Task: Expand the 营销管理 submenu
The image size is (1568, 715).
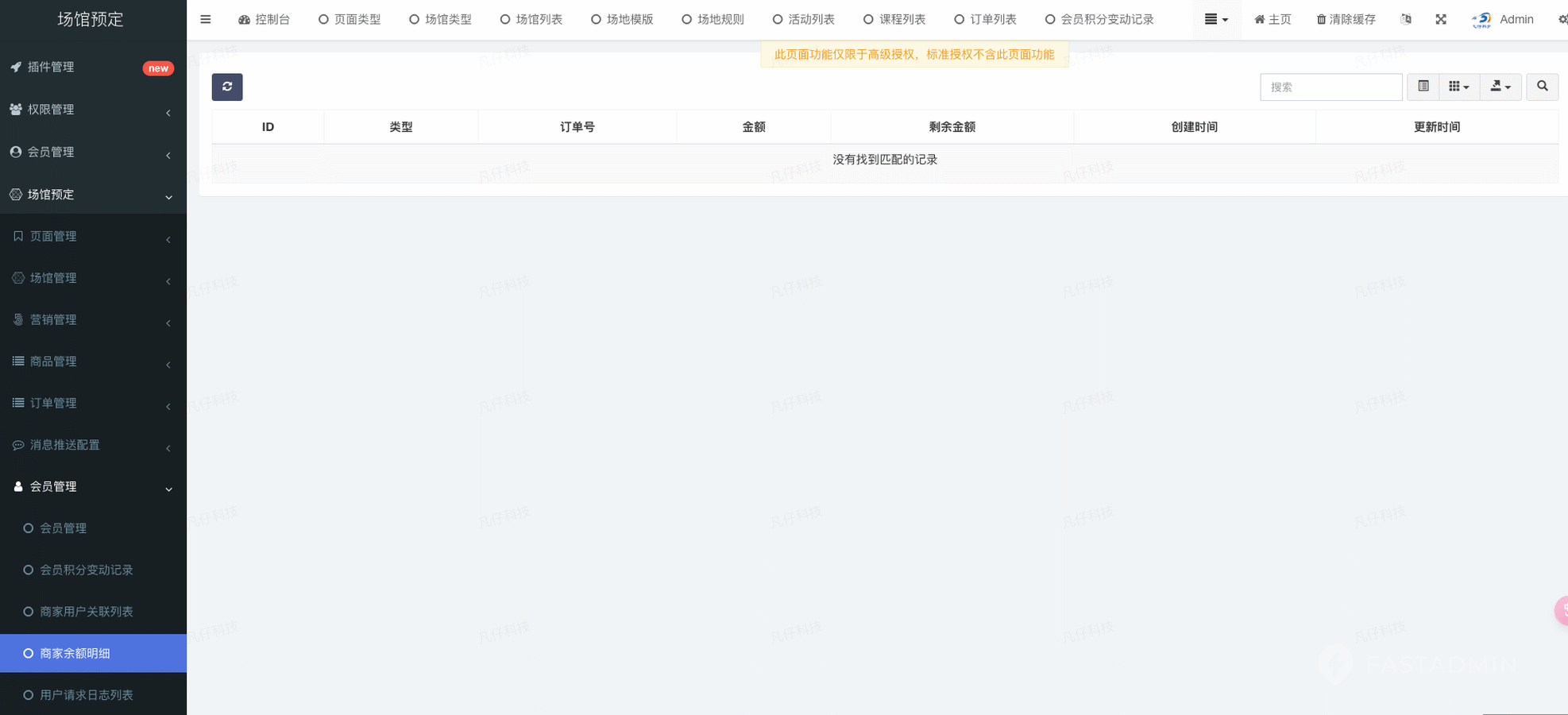Action: coord(93,319)
